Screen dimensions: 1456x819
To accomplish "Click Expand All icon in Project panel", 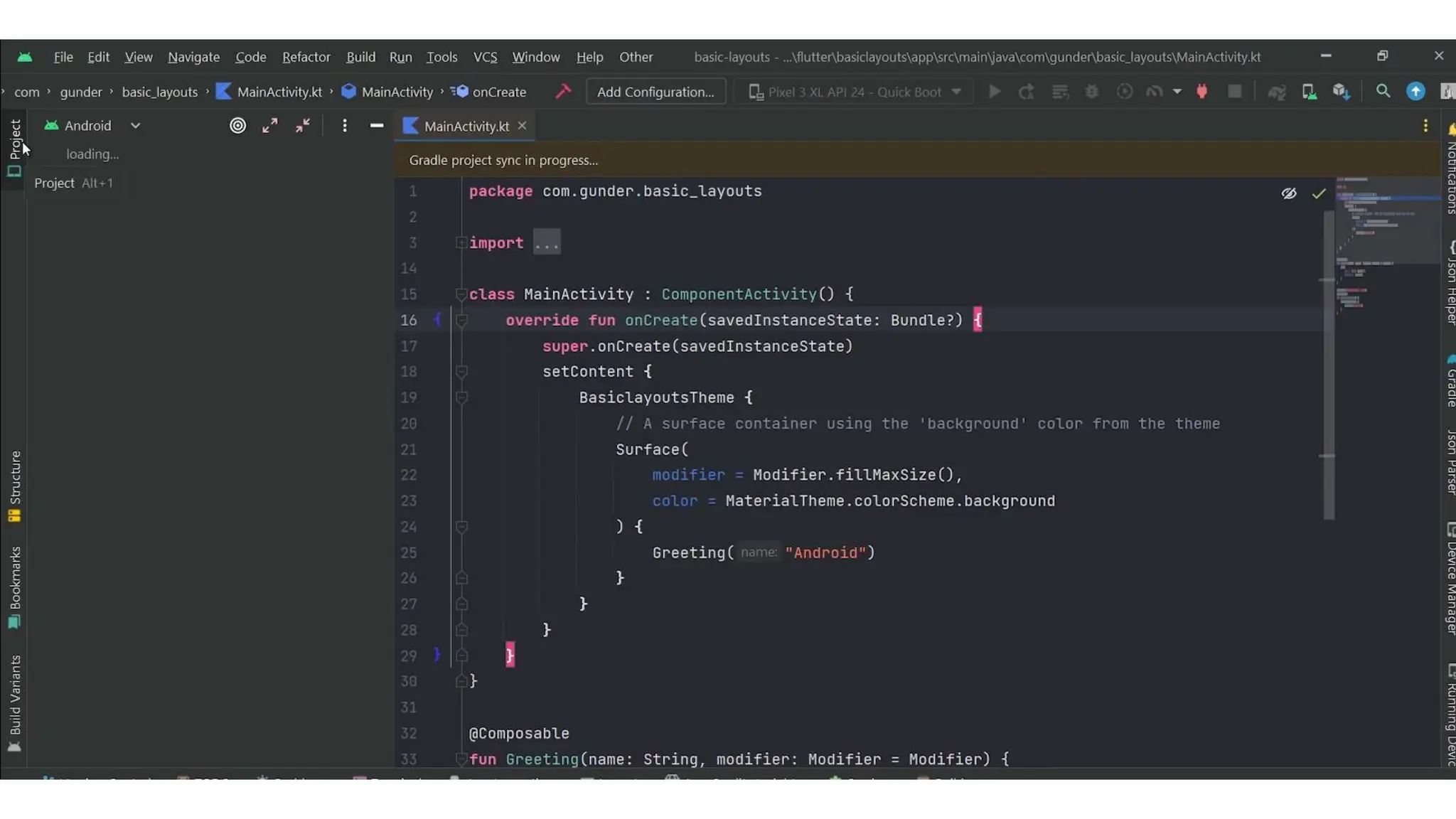I will [269, 126].
